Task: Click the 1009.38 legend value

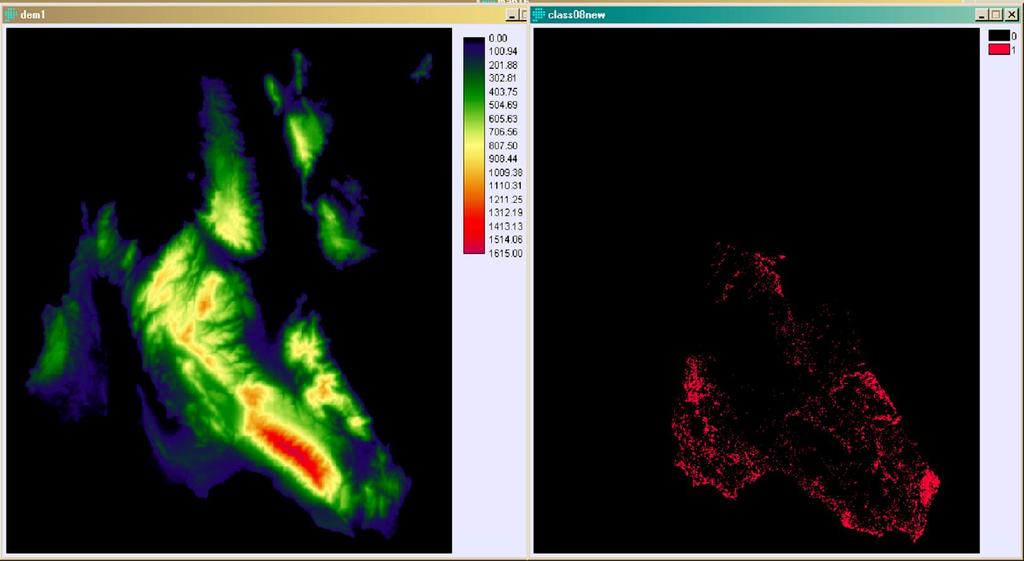Action: 505,172
